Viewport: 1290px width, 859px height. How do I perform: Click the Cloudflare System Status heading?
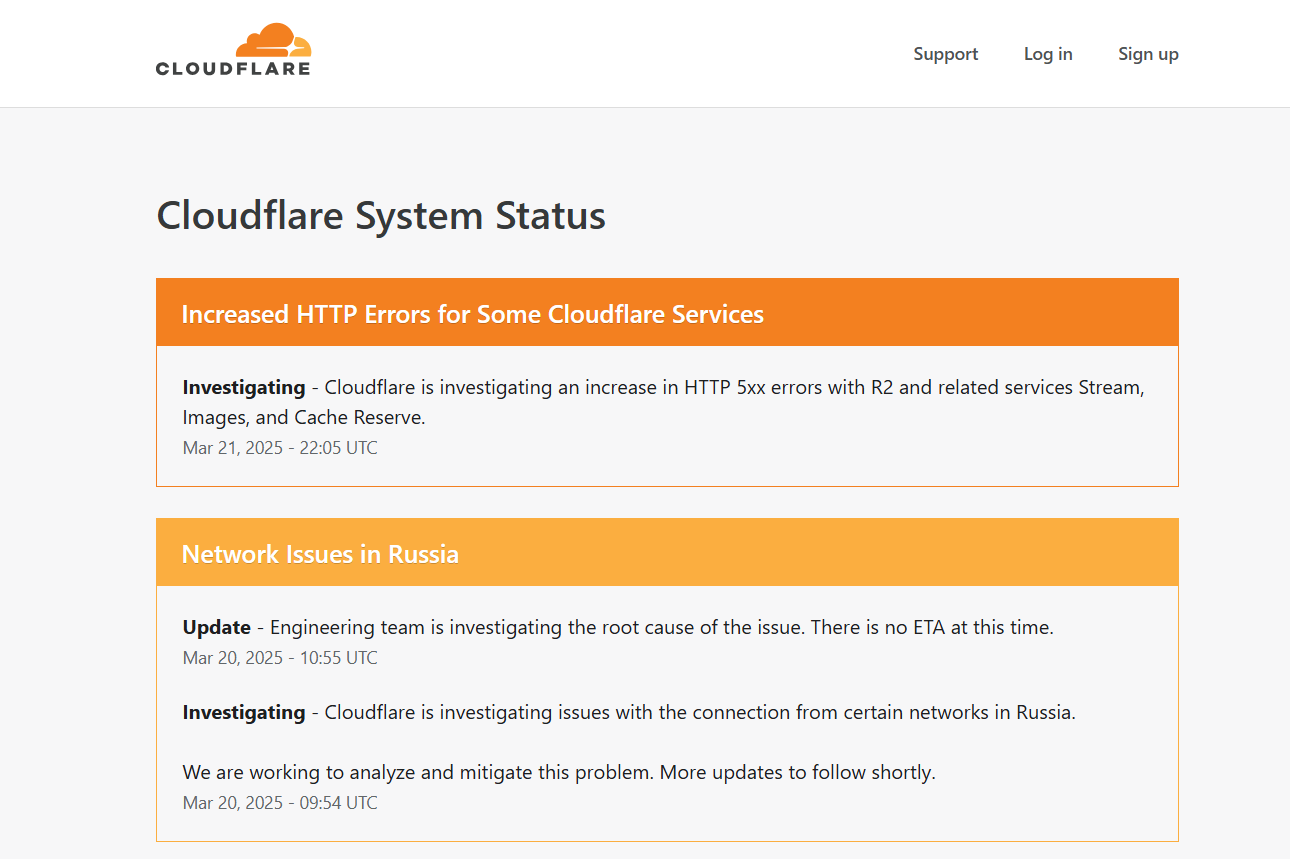pyautogui.click(x=381, y=216)
